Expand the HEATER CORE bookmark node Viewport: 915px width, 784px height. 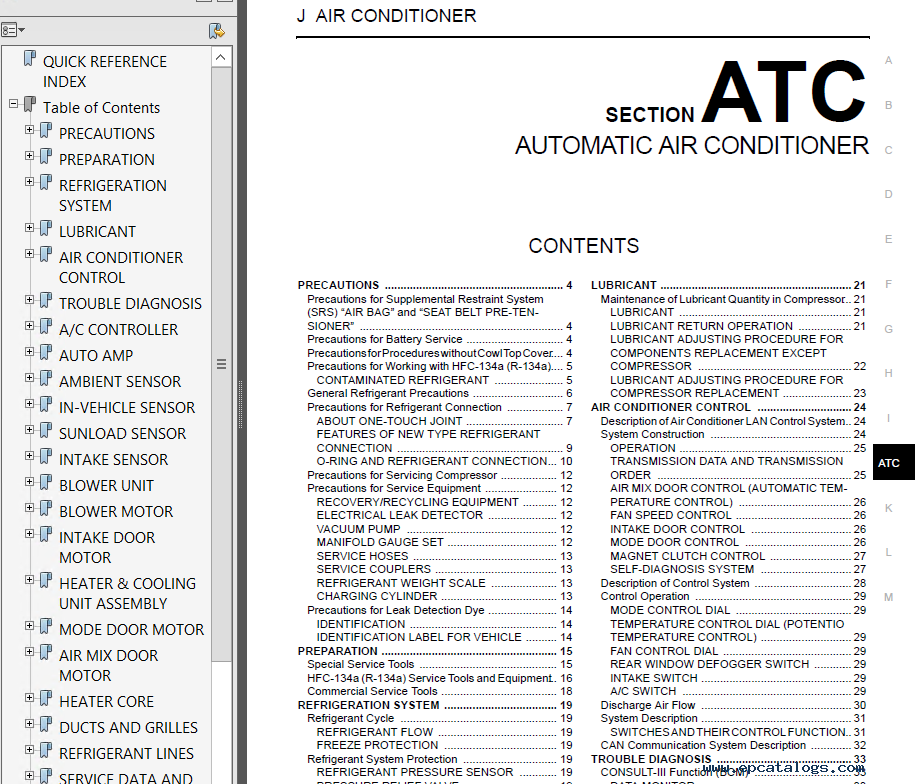[x=29, y=698]
